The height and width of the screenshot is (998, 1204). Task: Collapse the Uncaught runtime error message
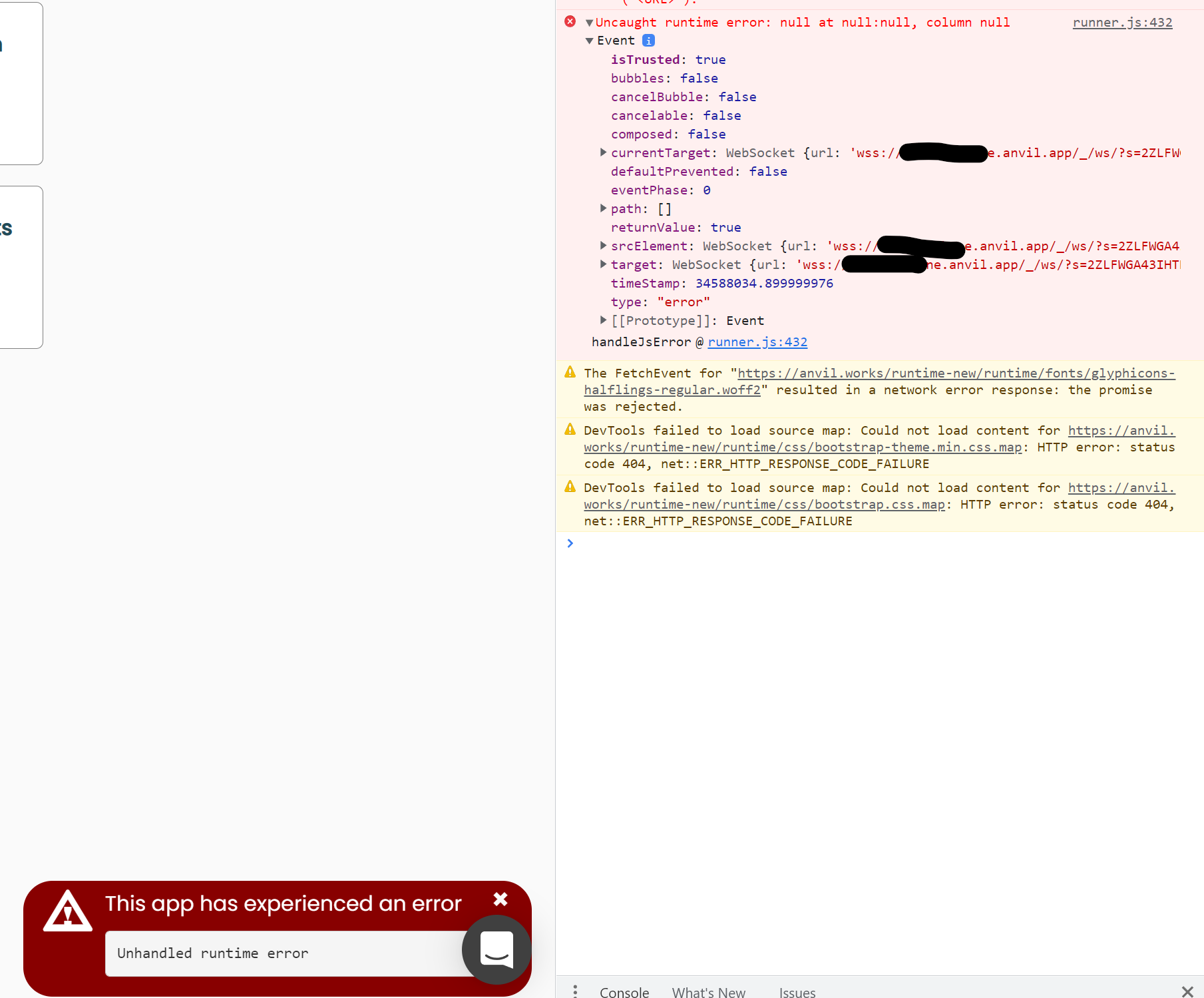[x=589, y=23]
